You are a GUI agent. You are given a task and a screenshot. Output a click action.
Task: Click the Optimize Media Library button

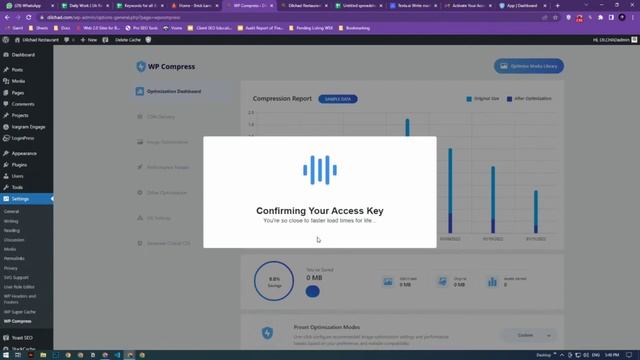[529, 66]
